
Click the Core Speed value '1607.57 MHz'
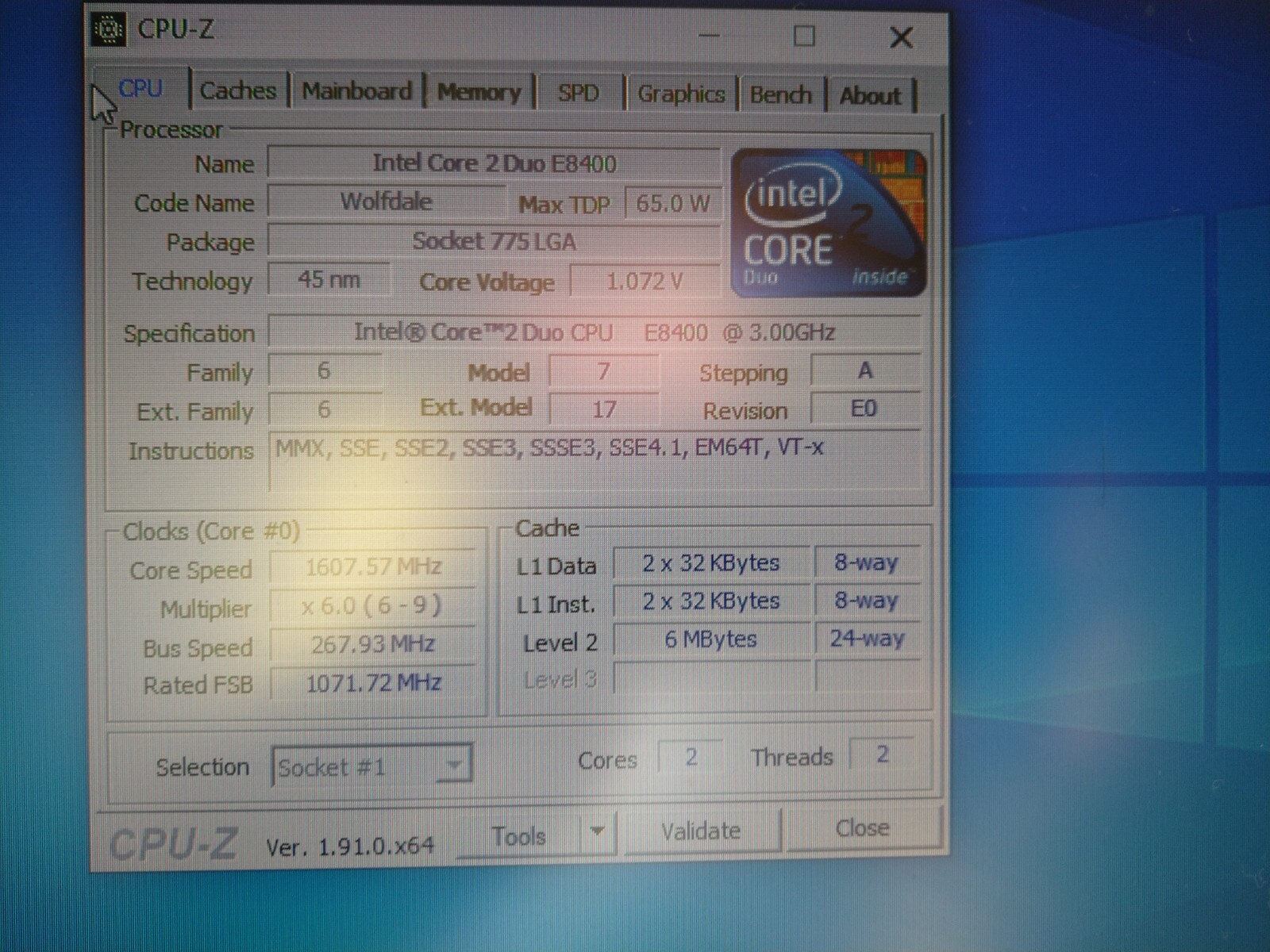tap(373, 566)
